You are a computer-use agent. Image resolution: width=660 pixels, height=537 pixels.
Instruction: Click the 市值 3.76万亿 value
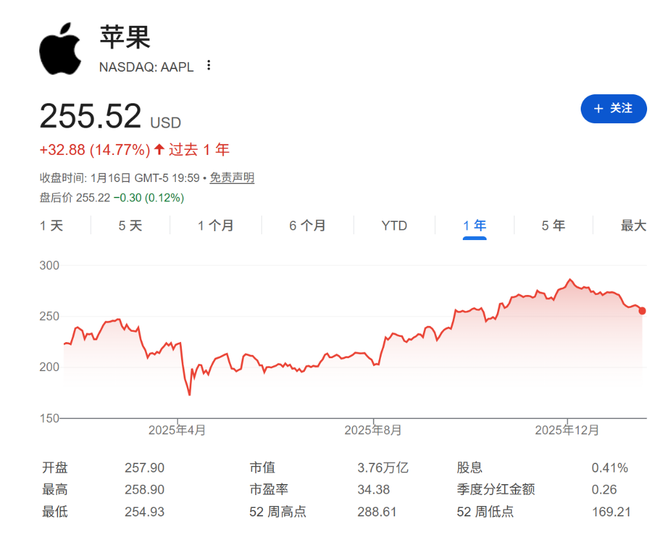pyautogui.click(x=383, y=468)
